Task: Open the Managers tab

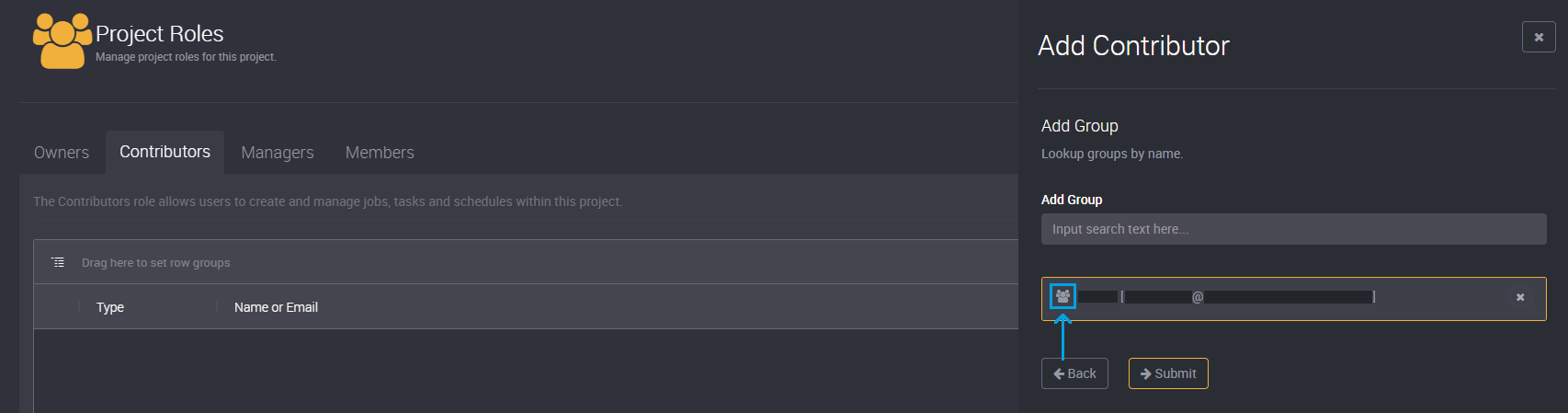Action: 278,153
